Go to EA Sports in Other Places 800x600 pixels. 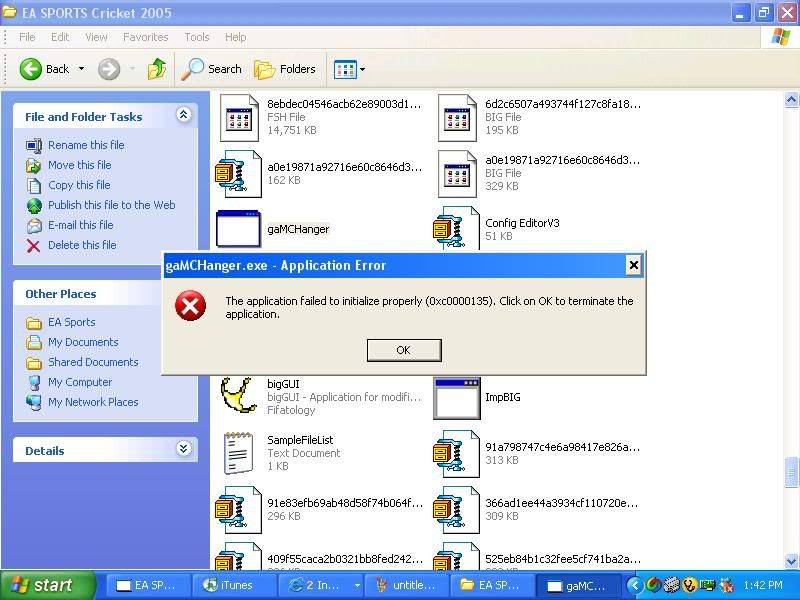coord(71,322)
